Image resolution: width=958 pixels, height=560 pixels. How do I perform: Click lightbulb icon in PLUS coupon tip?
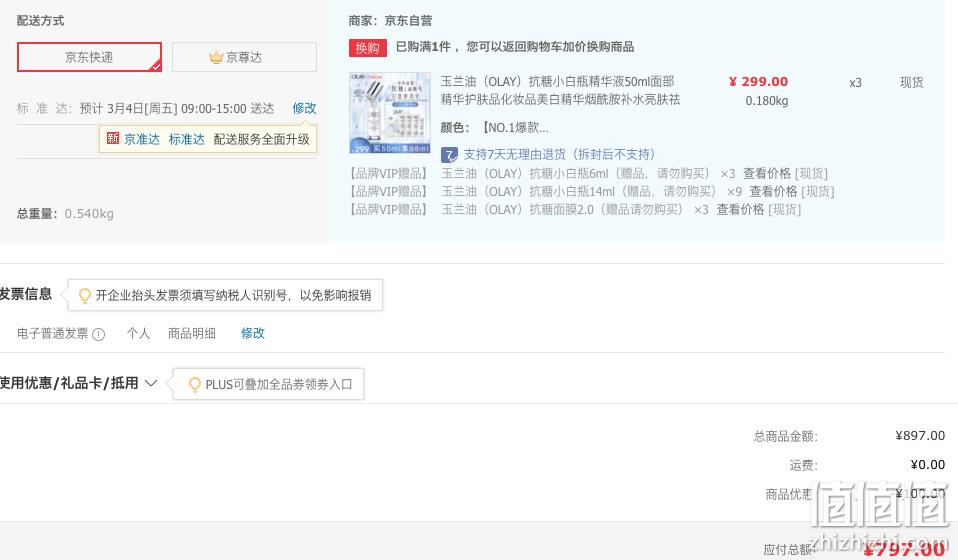(x=194, y=385)
